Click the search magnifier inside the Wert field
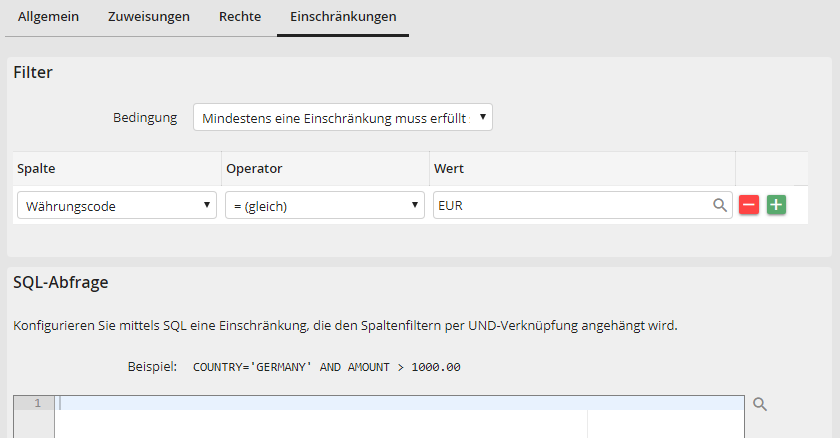Viewport: 840px width, 438px height. click(719, 205)
